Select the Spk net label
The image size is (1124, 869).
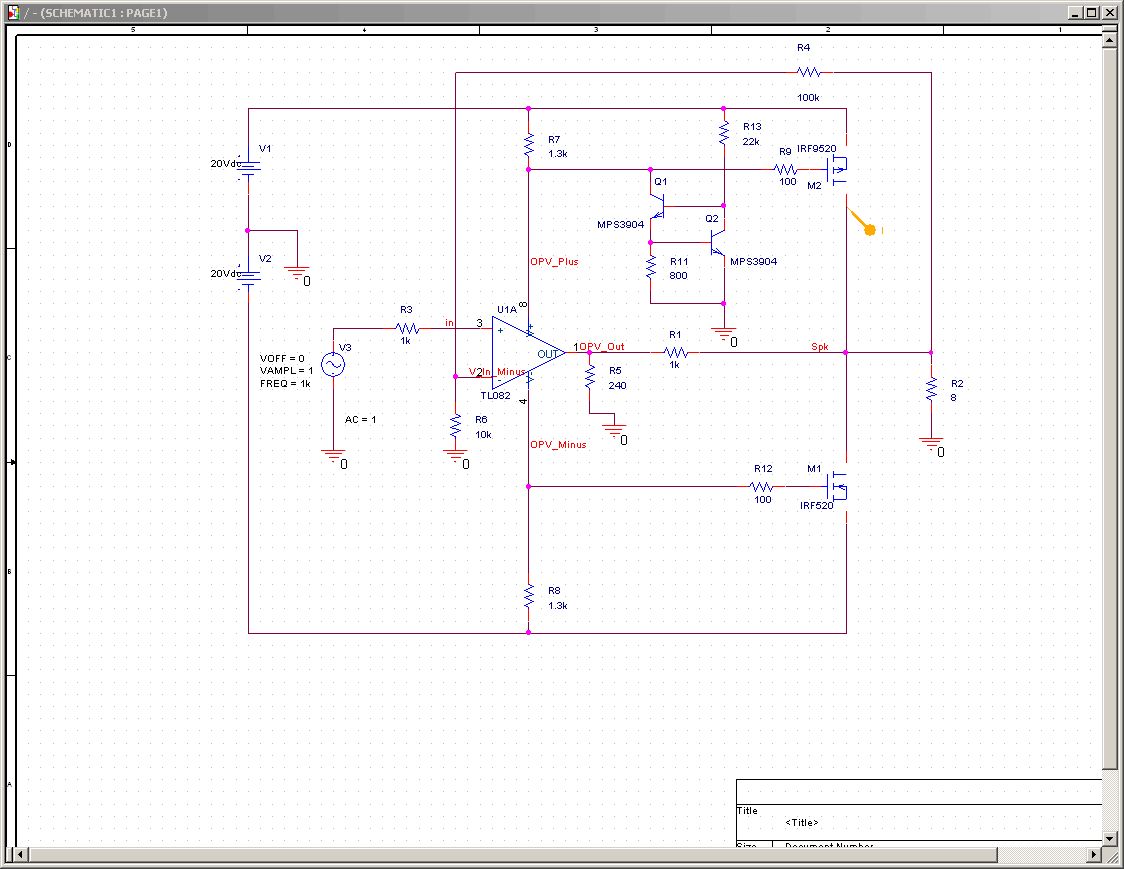pyautogui.click(x=819, y=347)
